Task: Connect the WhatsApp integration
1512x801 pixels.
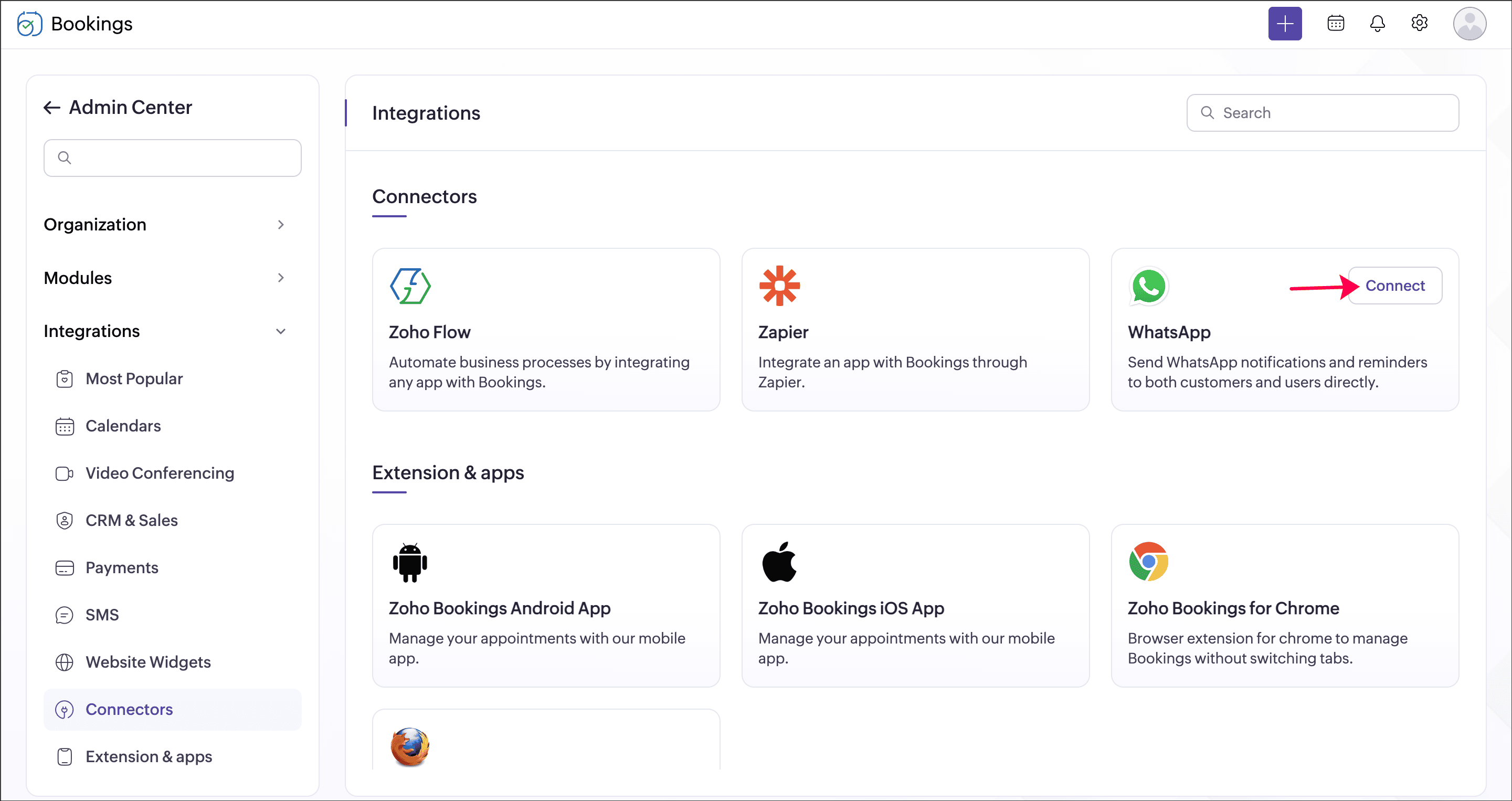Action: click(1394, 286)
